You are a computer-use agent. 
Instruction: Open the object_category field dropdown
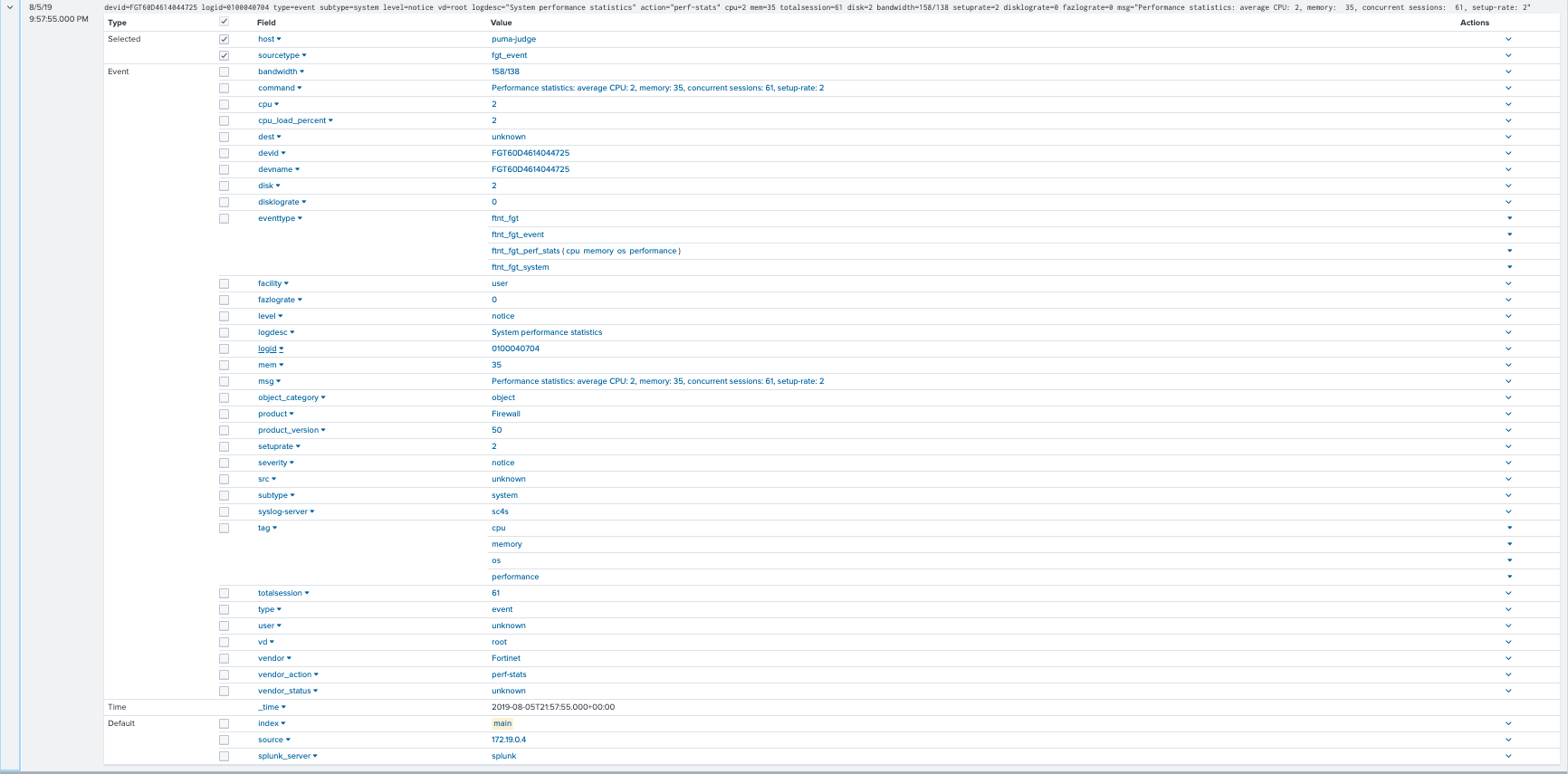pyautogui.click(x=292, y=397)
